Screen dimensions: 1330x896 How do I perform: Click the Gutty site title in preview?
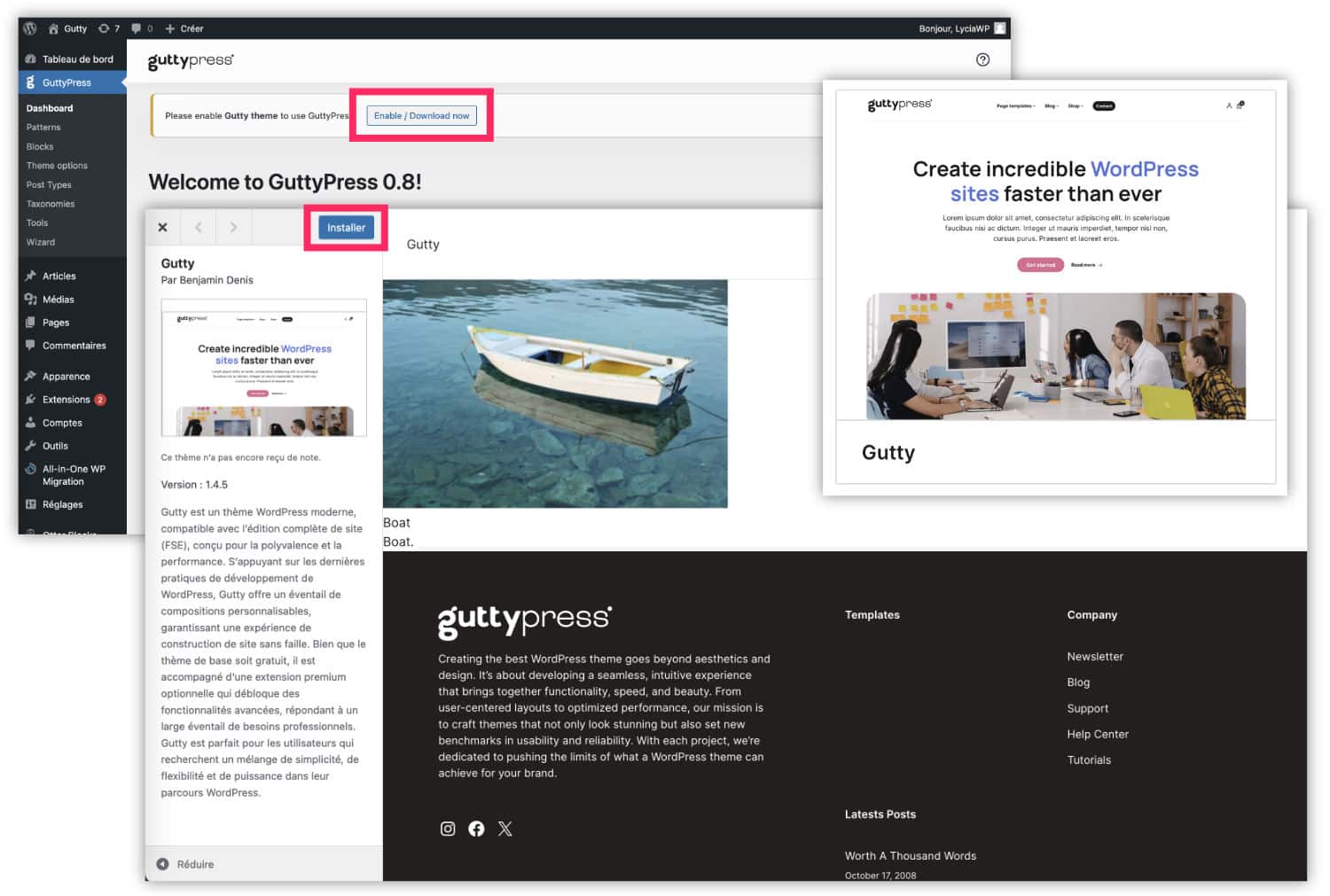coord(423,245)
